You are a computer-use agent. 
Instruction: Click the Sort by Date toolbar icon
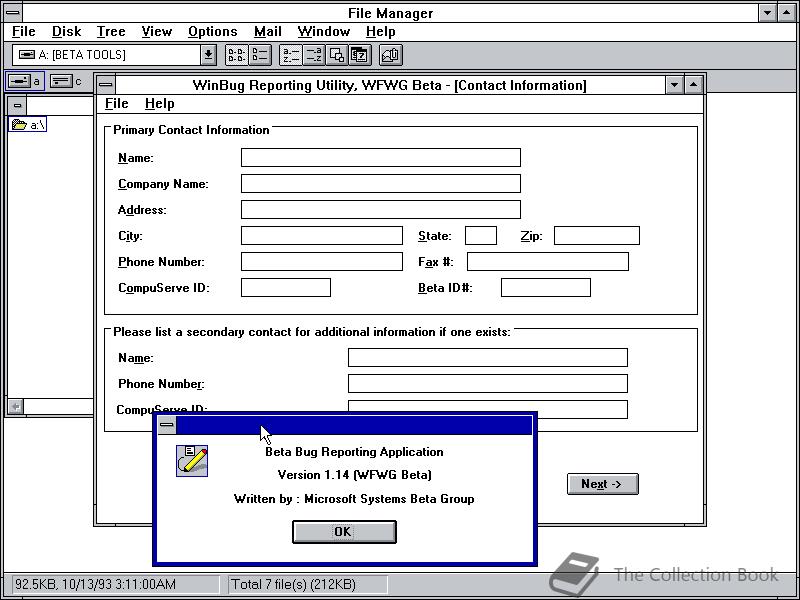360,55
